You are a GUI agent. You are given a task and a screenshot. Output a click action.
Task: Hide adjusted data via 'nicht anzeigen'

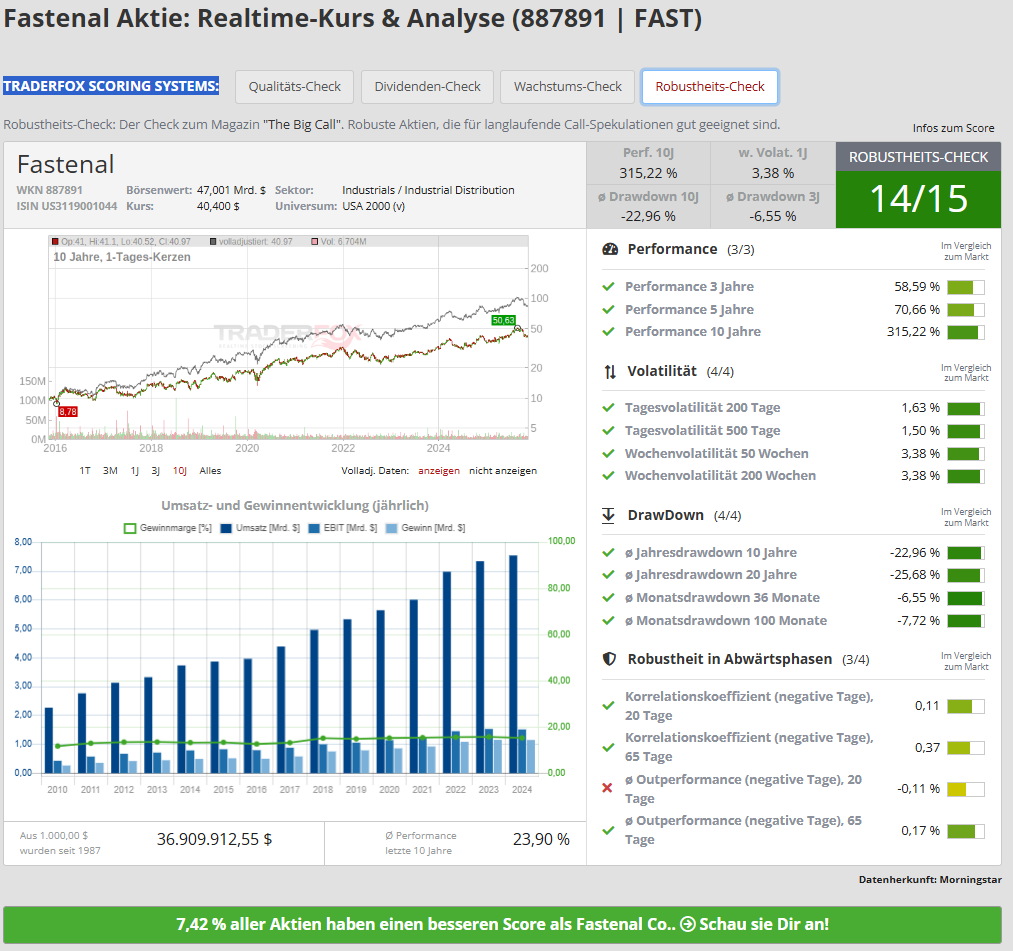[x=503, y=470]
